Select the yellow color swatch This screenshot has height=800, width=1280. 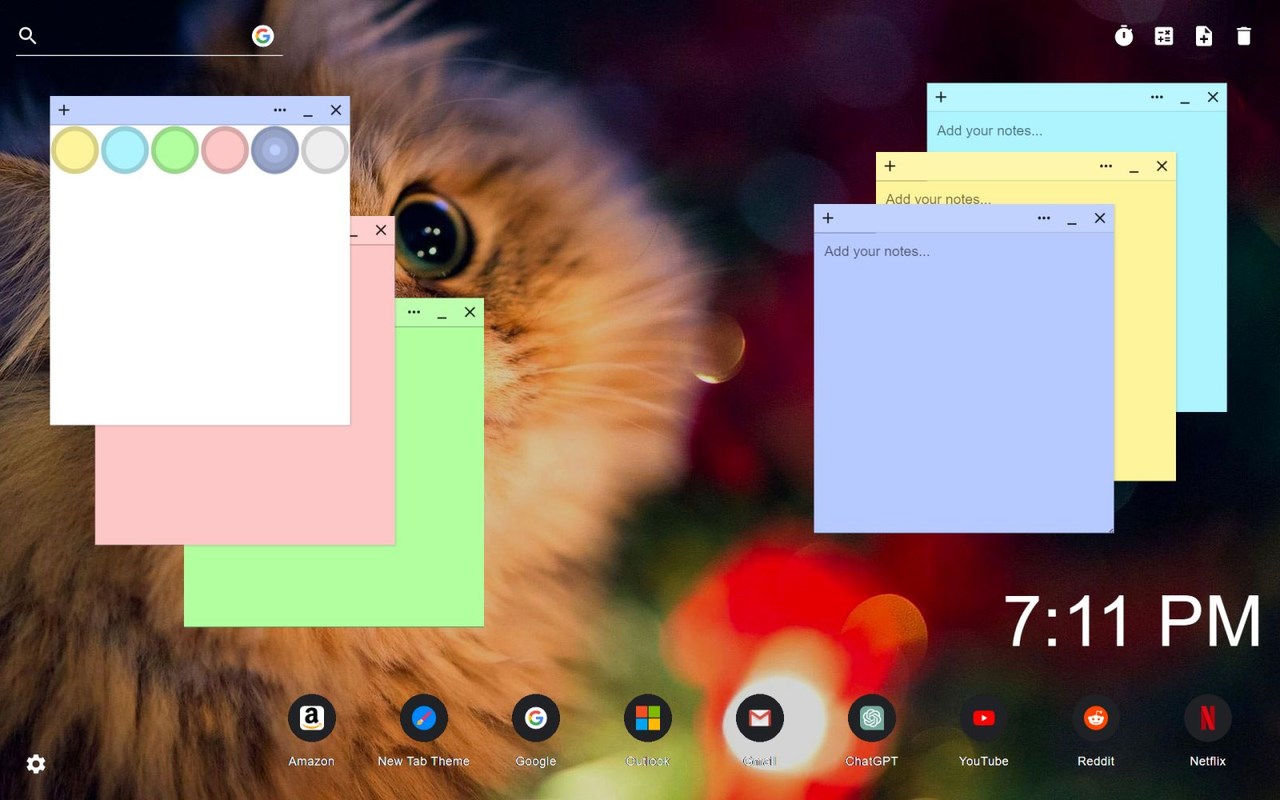[x=75, y=150]
